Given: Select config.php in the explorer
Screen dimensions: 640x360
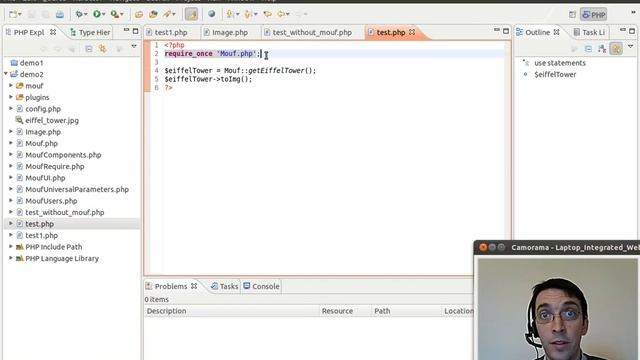Looking at the screenshot, I should [x=43, y=109].
